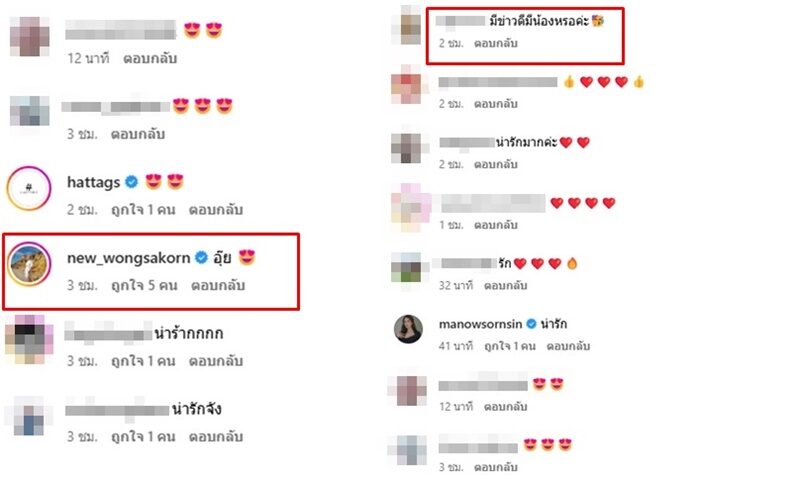800x481 pixels.
Task: Open the manowsornsin username link
Action: tap(480, 324)
